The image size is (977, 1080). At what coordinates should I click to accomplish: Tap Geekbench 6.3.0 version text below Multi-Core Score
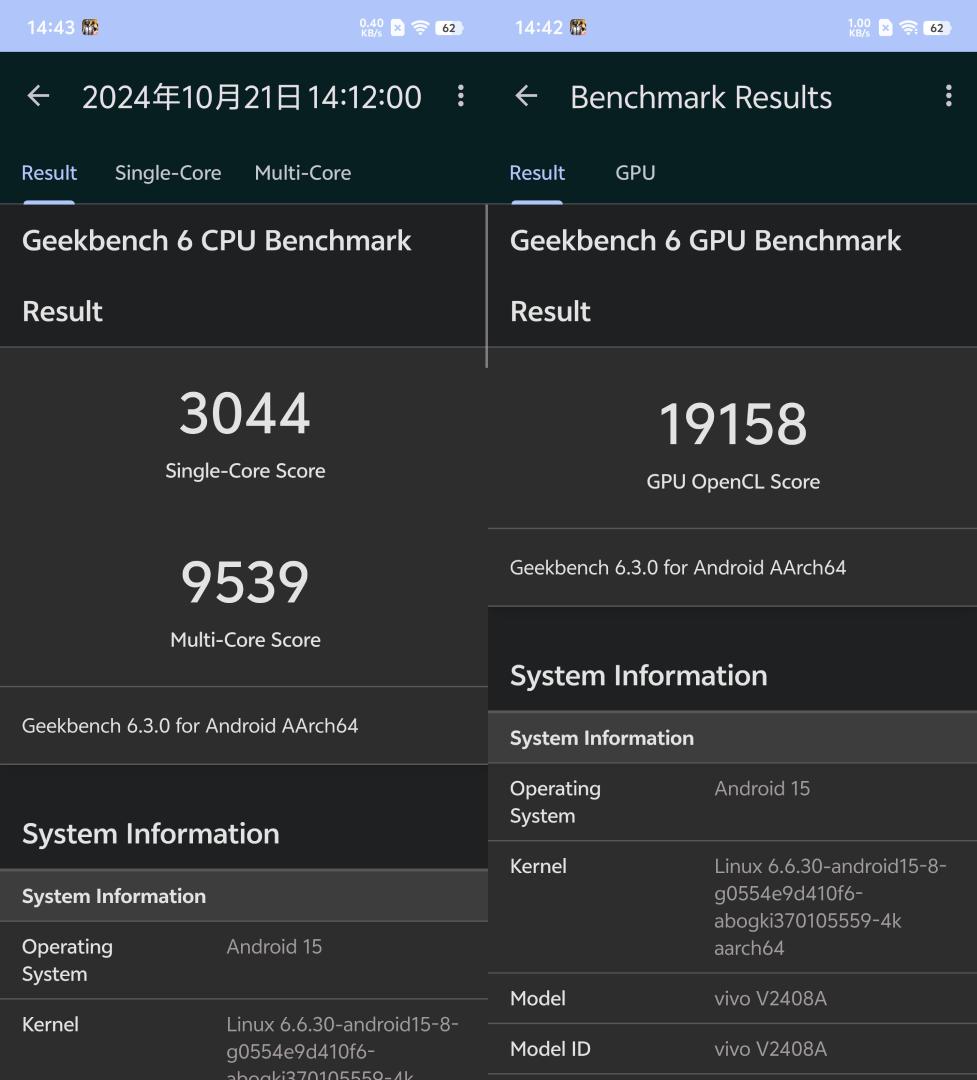tap(190, 726)
